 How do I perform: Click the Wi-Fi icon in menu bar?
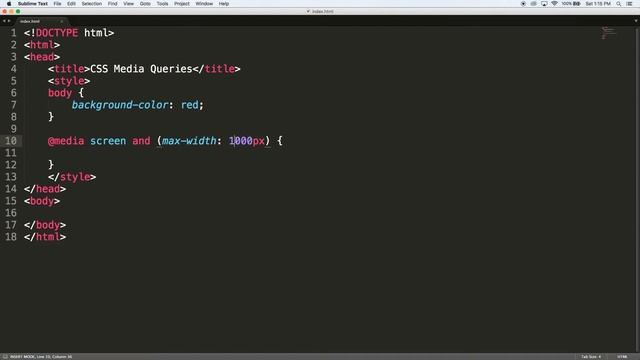554,4
